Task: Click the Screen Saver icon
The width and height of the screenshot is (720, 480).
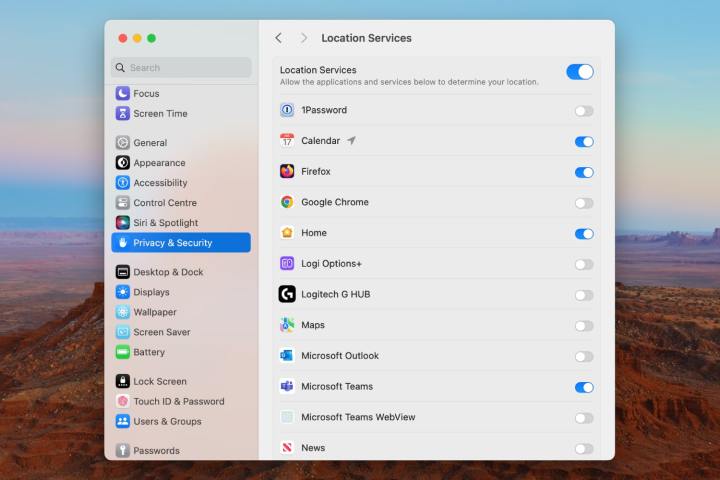Action: 123,332
